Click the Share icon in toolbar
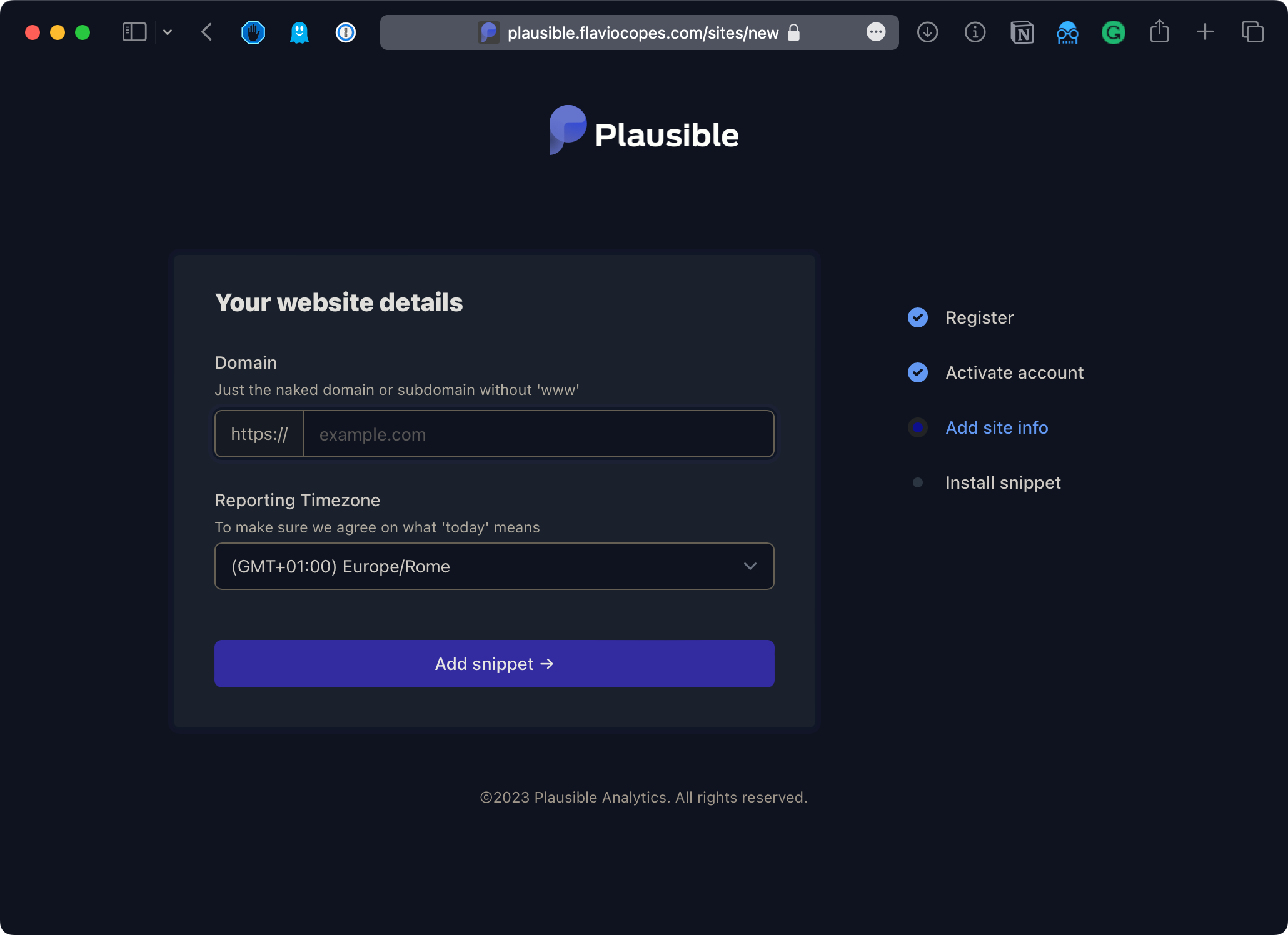Viewport: 1288px width, 935px height. [1159, 31]
